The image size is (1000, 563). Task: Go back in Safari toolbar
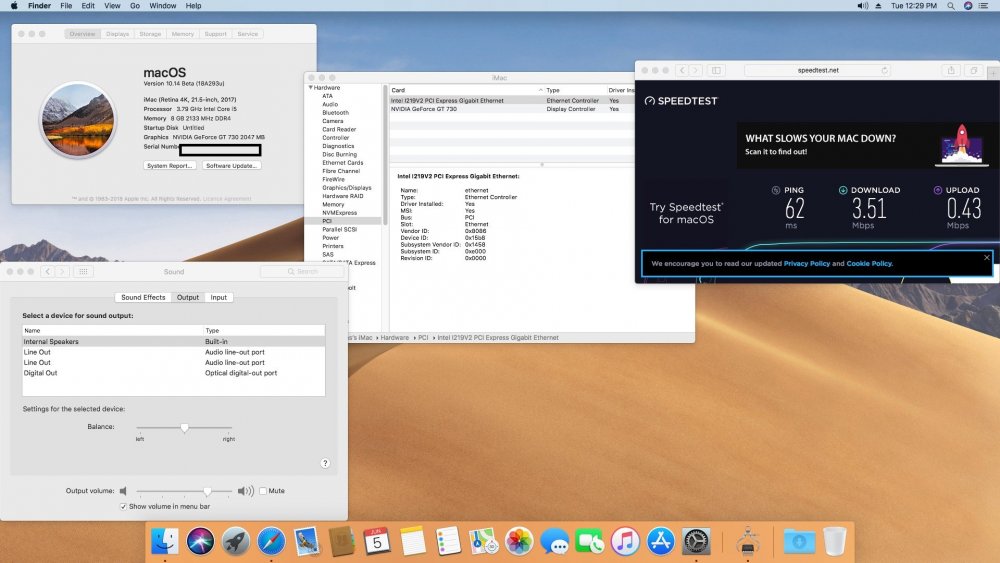click(682, 70)
